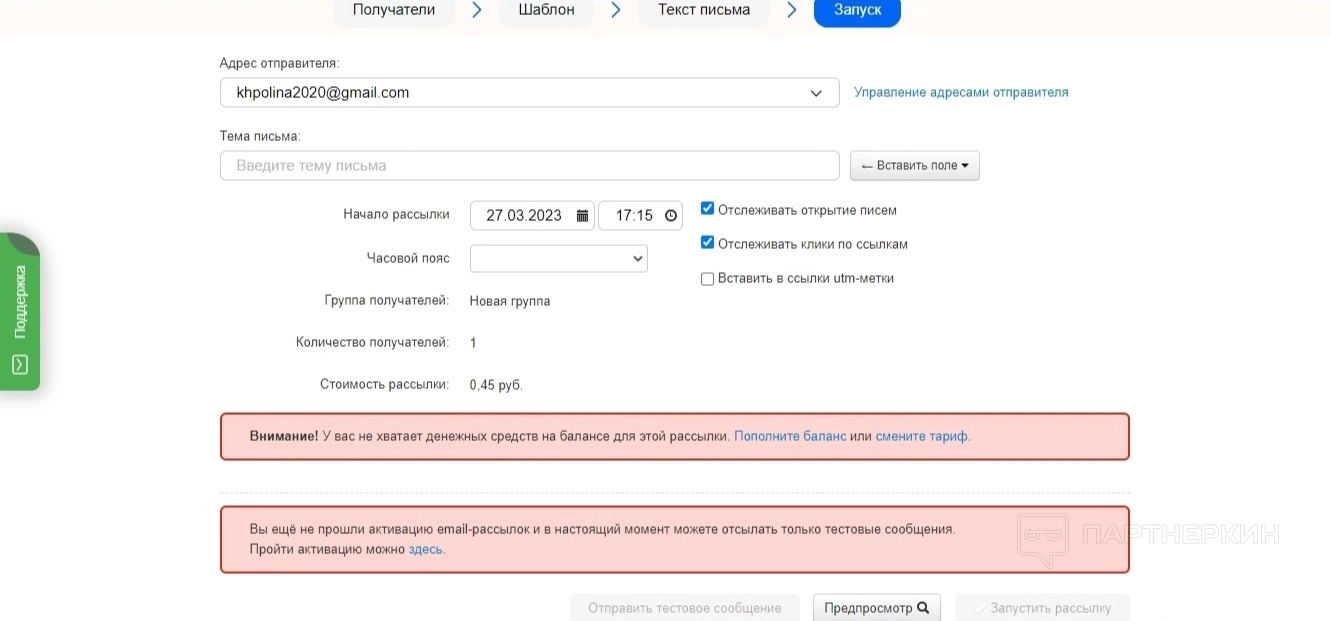
Task: Click the chevron arrow before Запуск step
Action: [x=792, y=10]
